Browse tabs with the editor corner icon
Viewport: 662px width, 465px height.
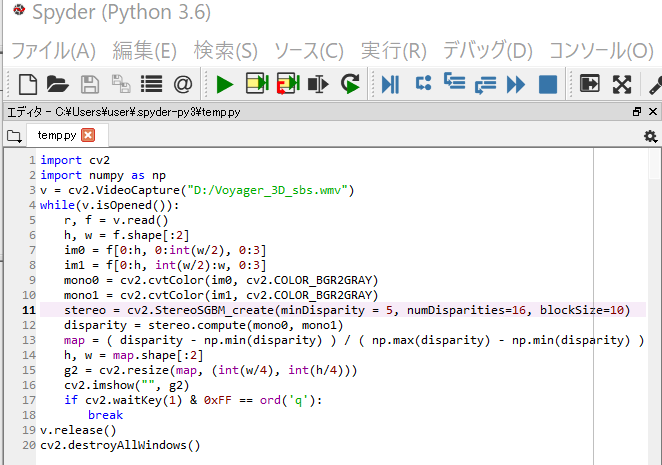coord(14,136)
